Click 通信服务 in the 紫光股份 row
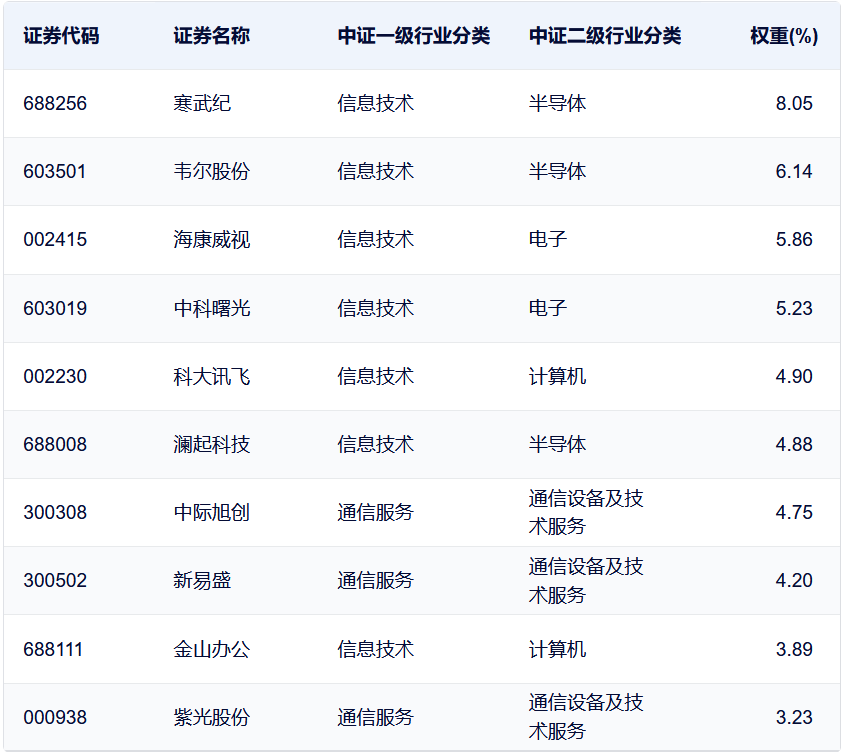The image size is (844, 754). (x=376, y=717)
